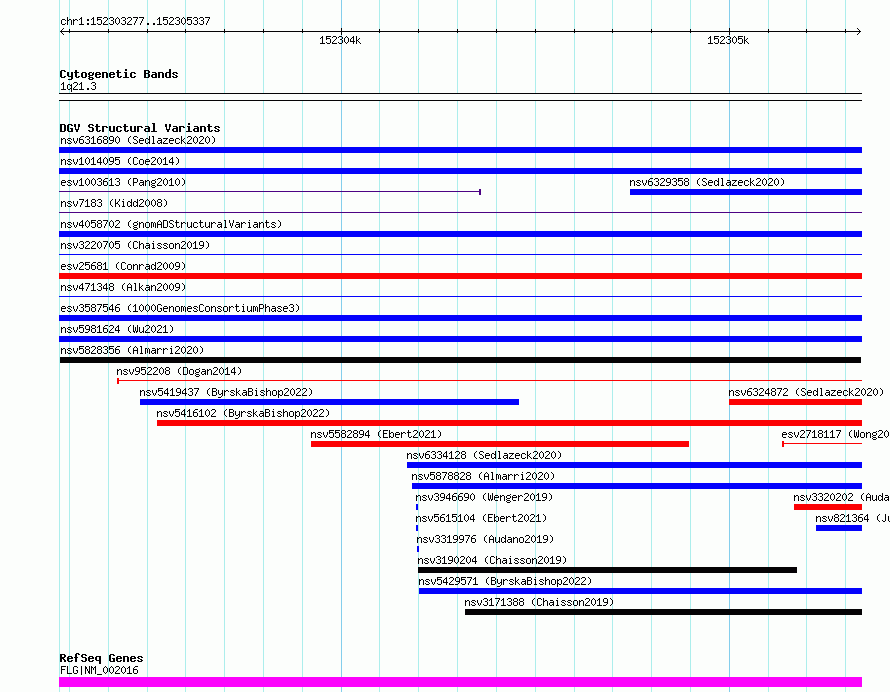Open nsv4058702 (gnomADStructuralVariants)
890x692 pixels.
(x=171, y=224)
